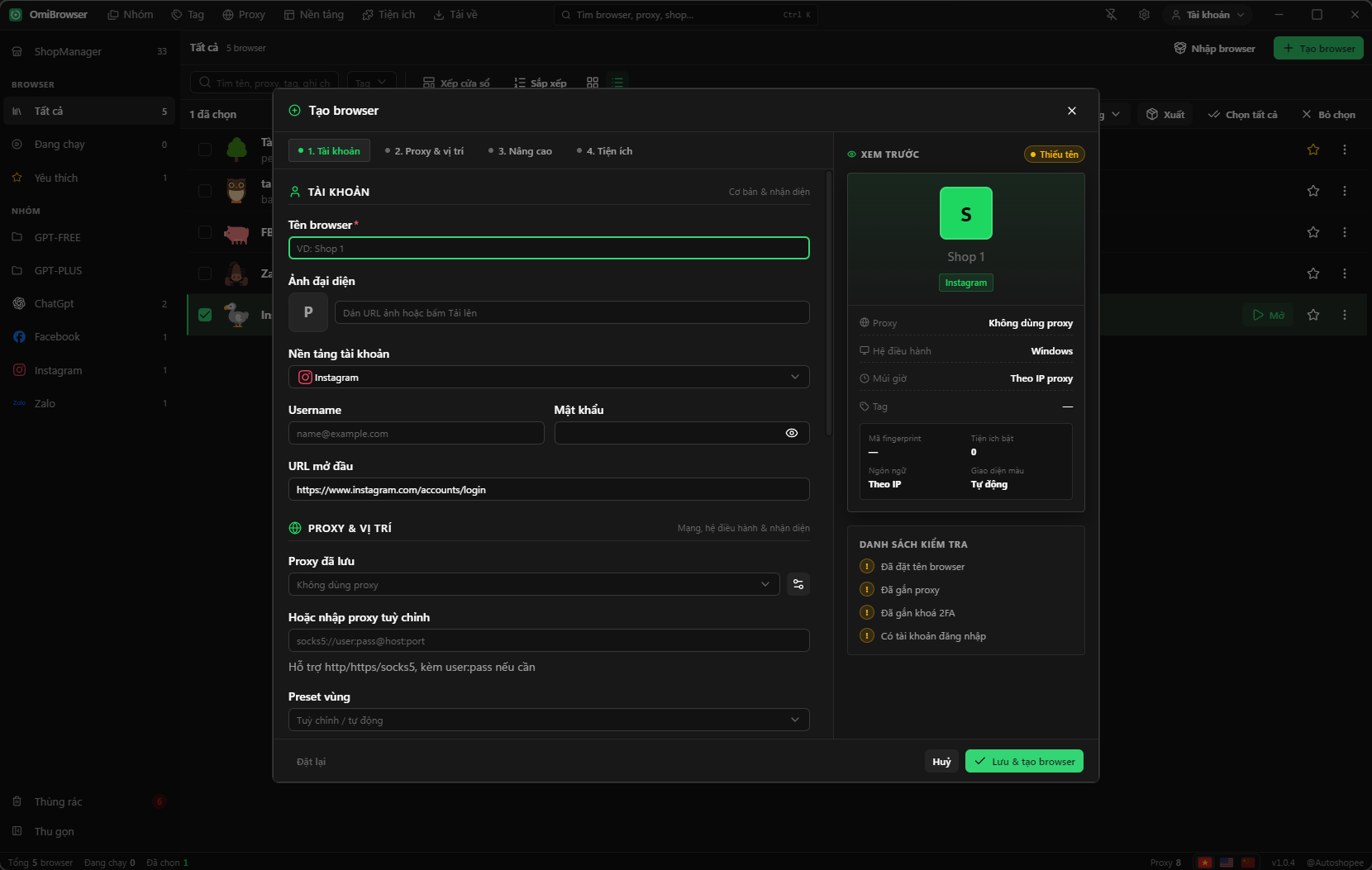
Task: Click Lưu & tạo browser button
Action: tap(1024, 761)
